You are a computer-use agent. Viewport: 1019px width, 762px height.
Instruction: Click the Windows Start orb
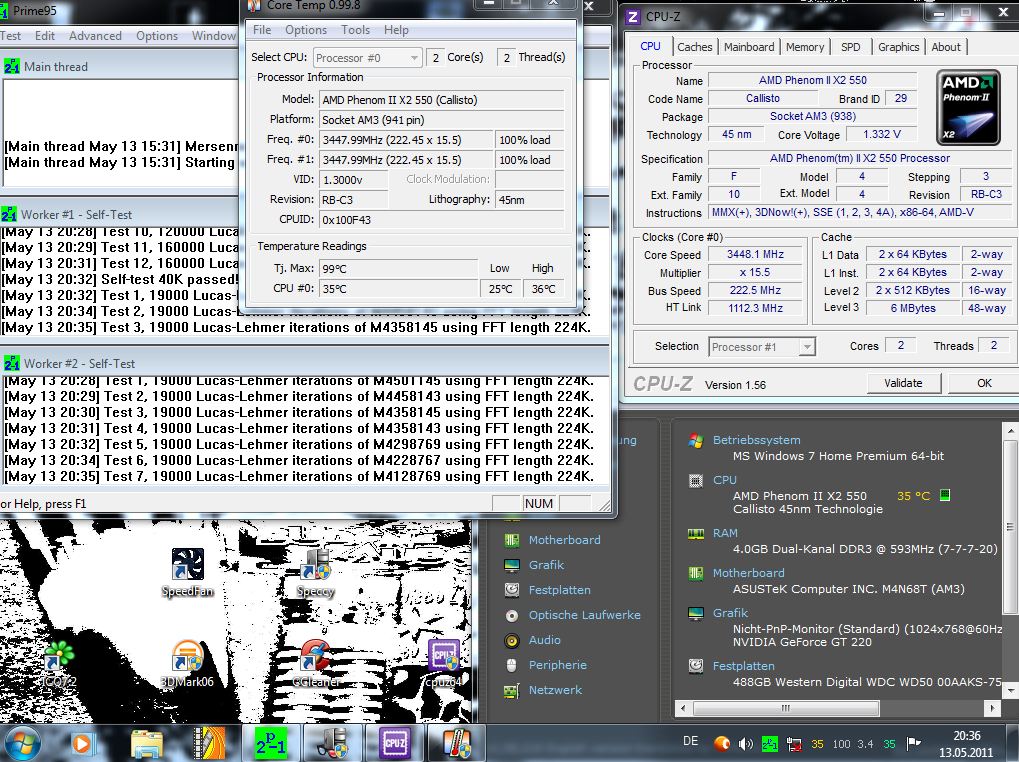pyautogui.click(x=23, y=743)
